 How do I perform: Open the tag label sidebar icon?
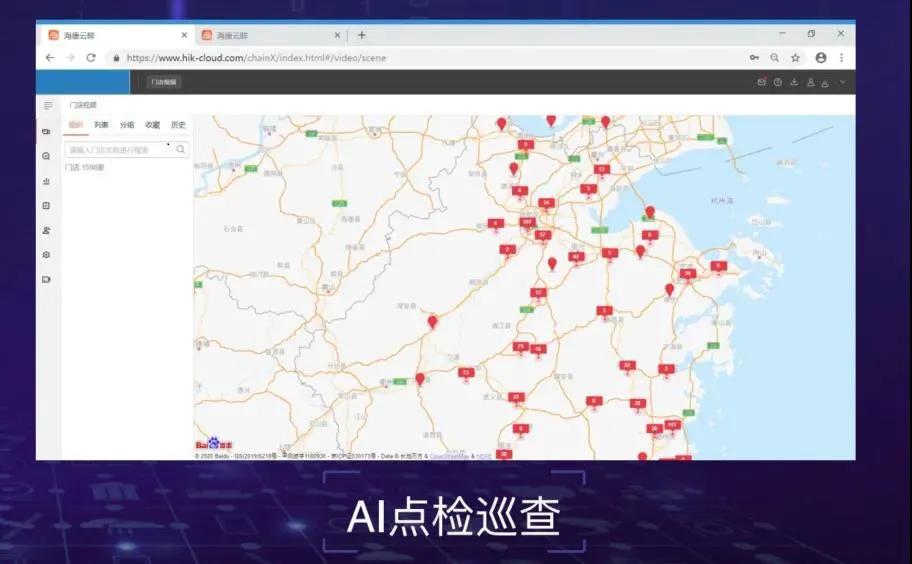pyautogui.click(x=47, y=280)
